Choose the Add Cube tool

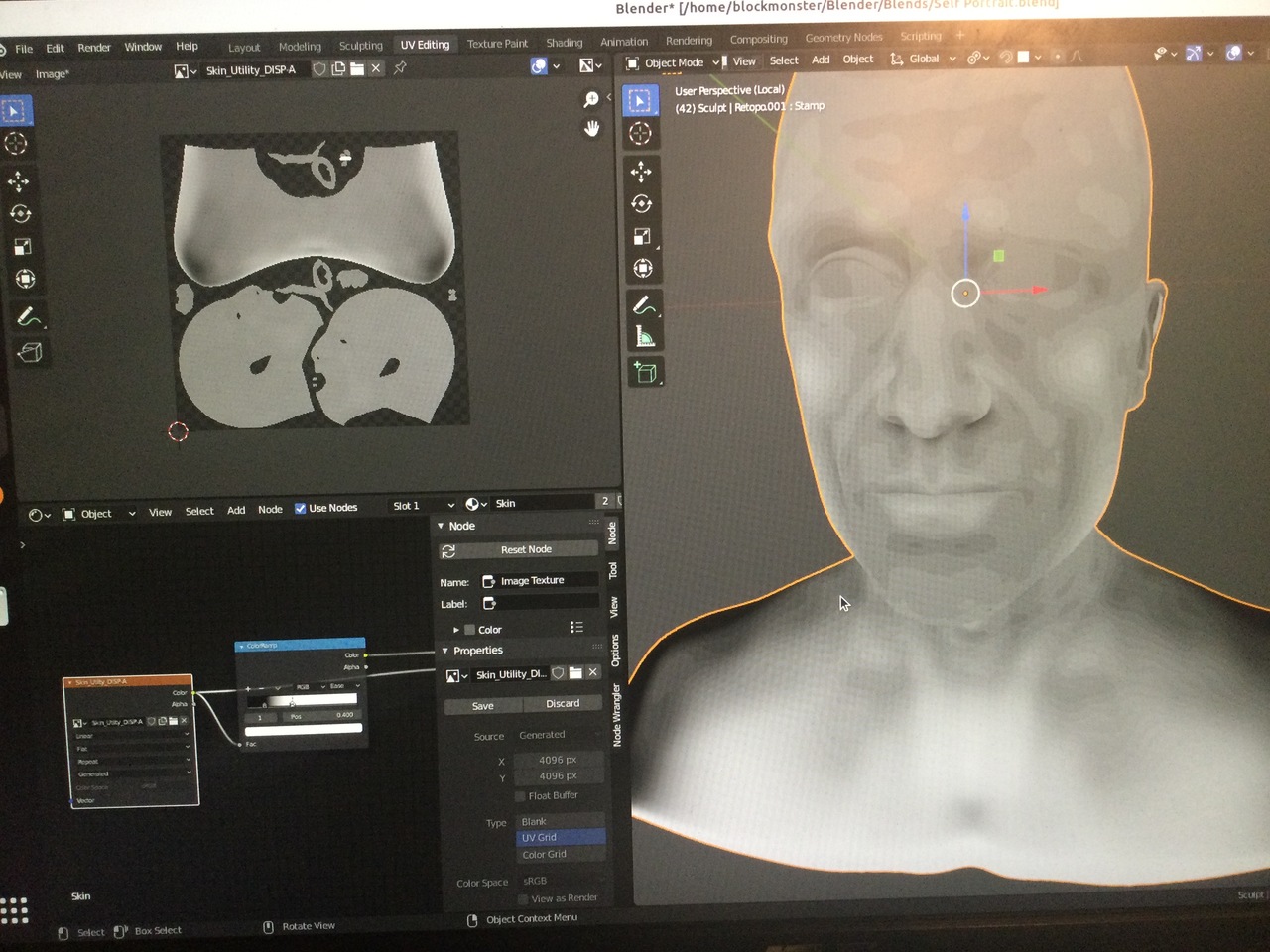tap(644, 373)
